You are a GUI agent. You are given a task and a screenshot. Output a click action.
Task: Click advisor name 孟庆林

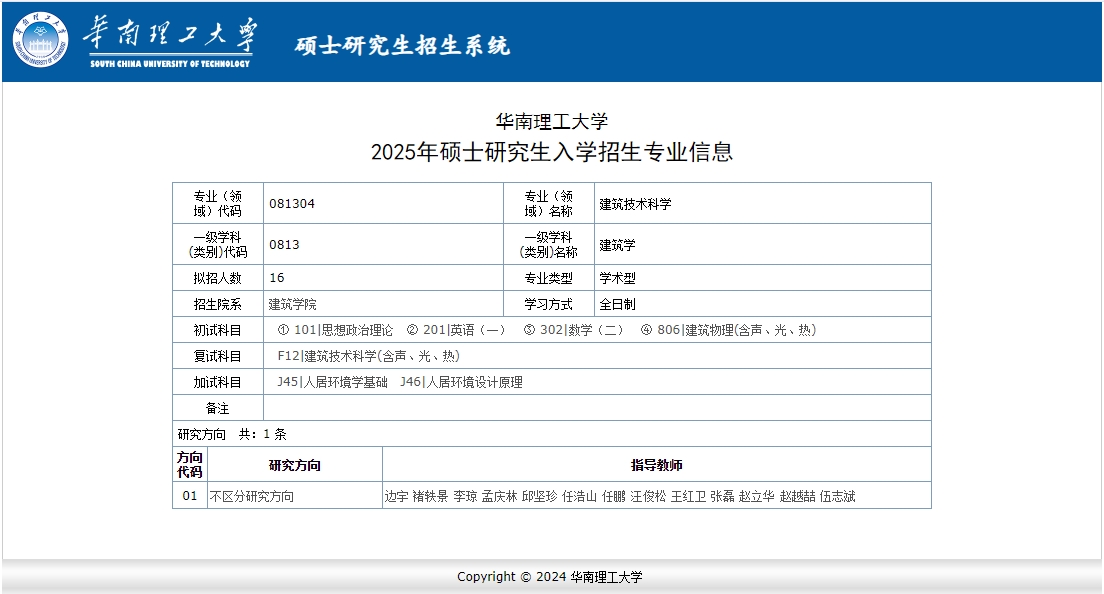[x=500, y=496]
